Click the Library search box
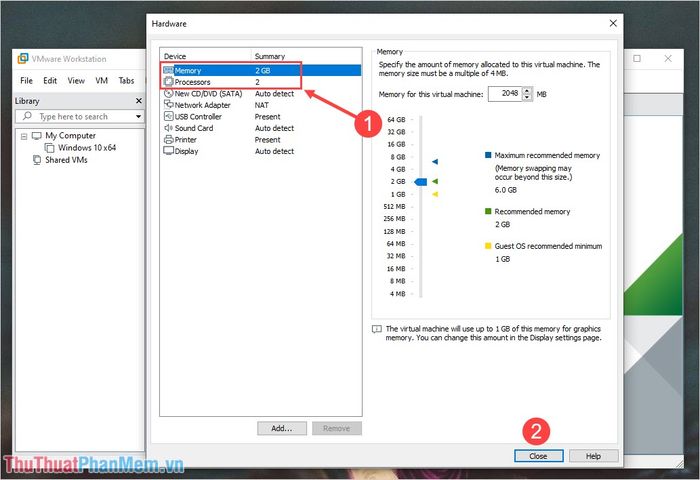The image size is (700, 480). (79, 117)
